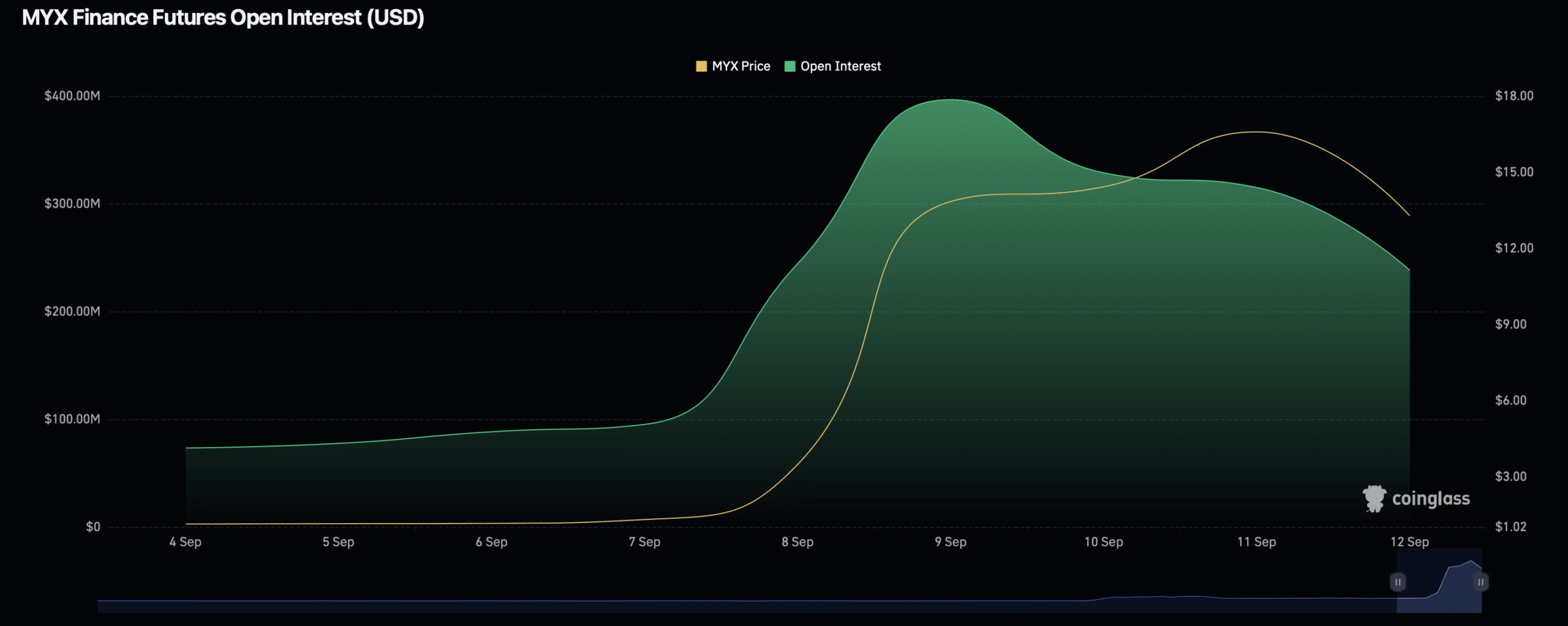The image size is (1568, 626).
Task: Click the MYX Finance Futures Open Interest title
Action: 223,18
